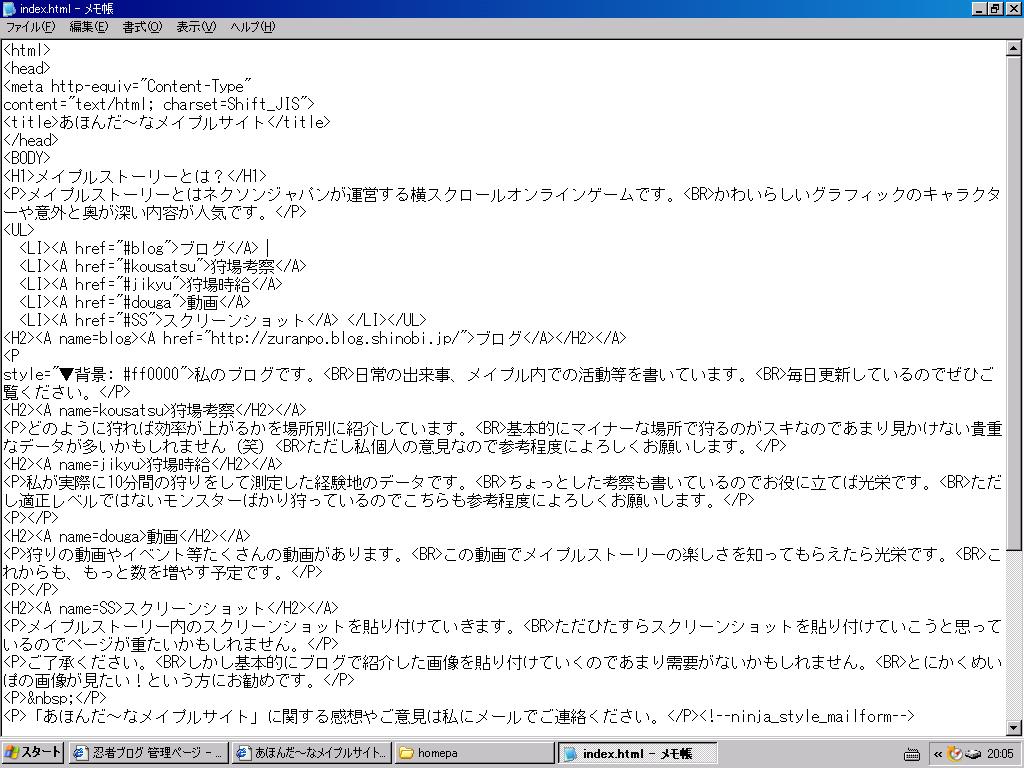
Task: Click the <P>&nbsp;</P> line
Action: (55, 698)
